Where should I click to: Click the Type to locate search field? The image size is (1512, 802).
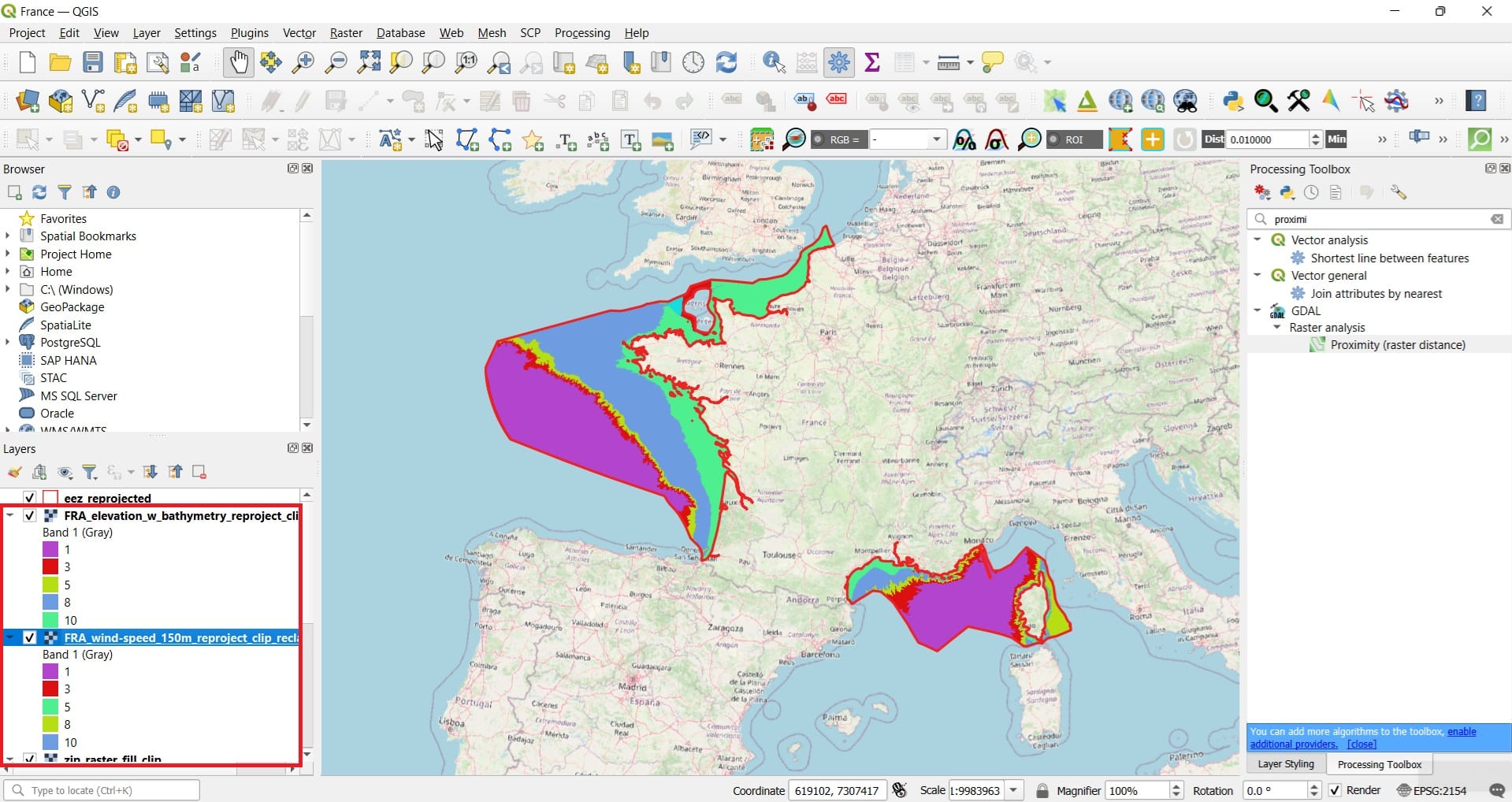(x=102, y=790)
